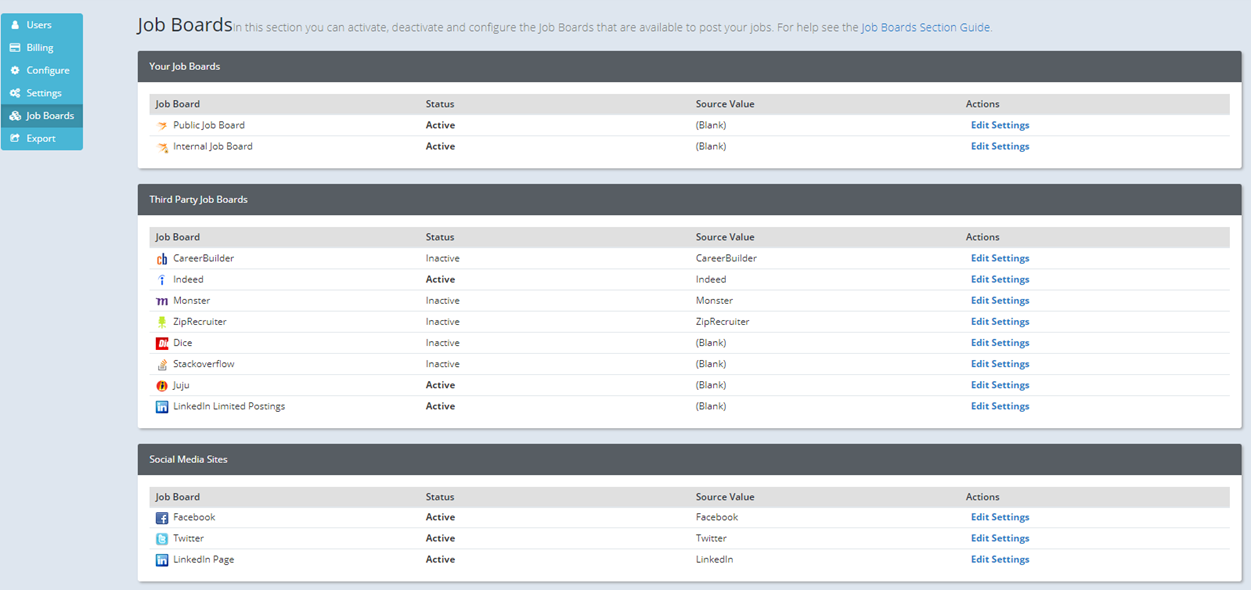Edit Settings for Indeed
The image size is (1251, 590).
point(999,279)
